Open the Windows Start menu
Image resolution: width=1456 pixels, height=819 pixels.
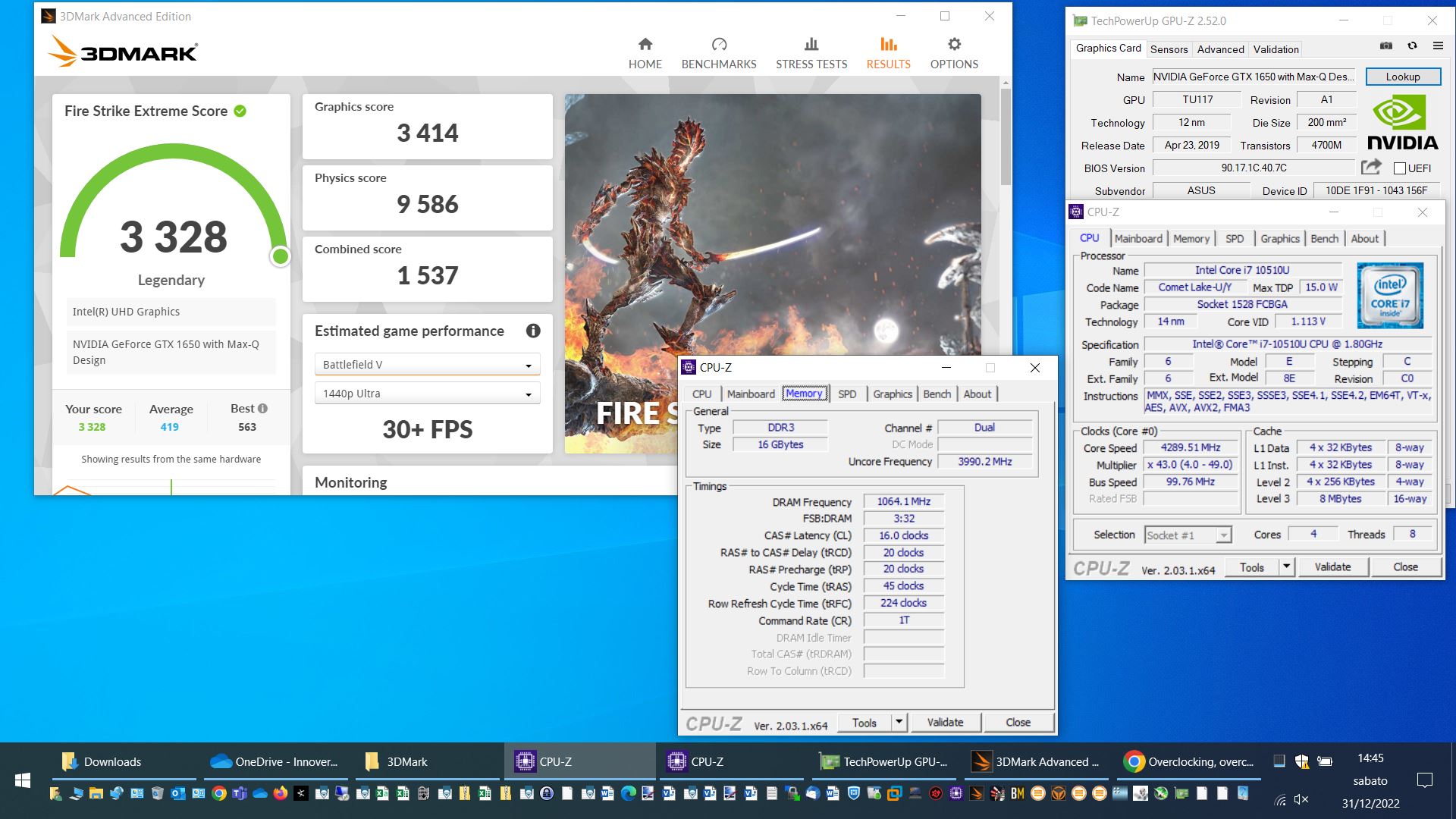point(23,780)
